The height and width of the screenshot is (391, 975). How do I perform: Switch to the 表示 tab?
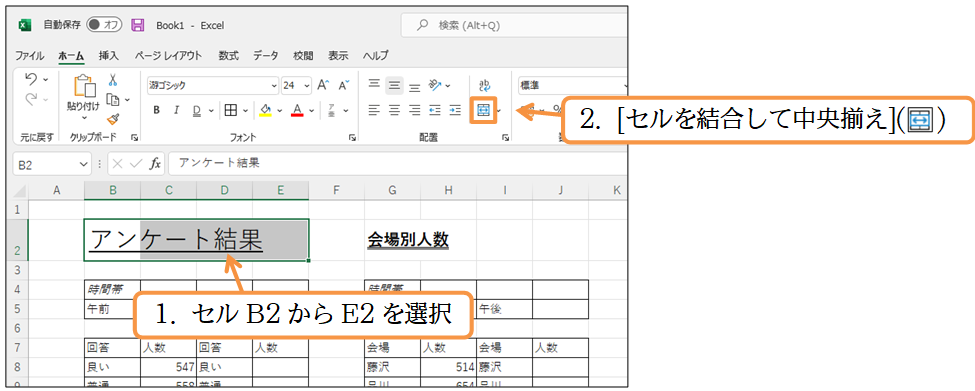coord(338,55)
